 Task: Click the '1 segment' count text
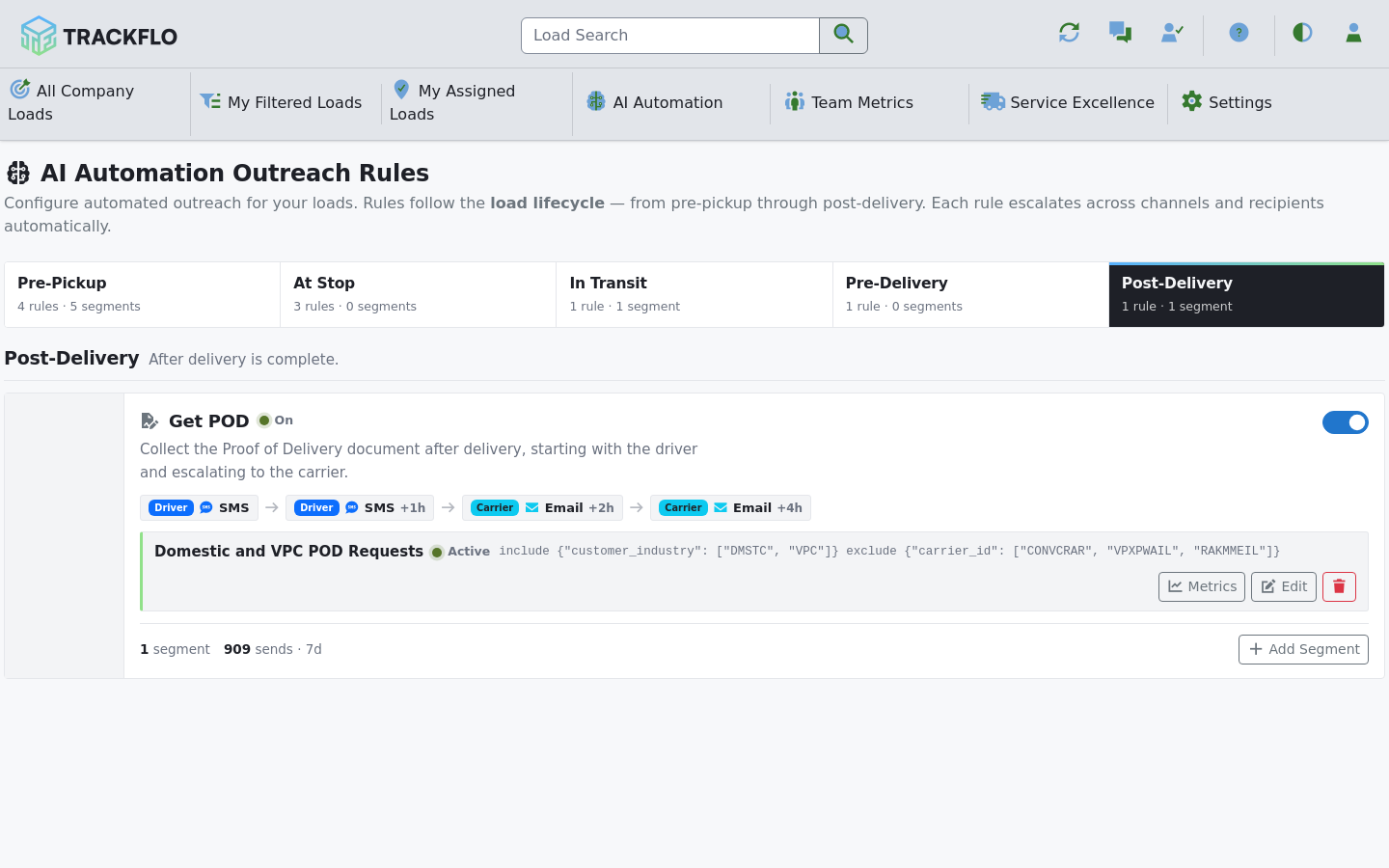pos(175,650)
